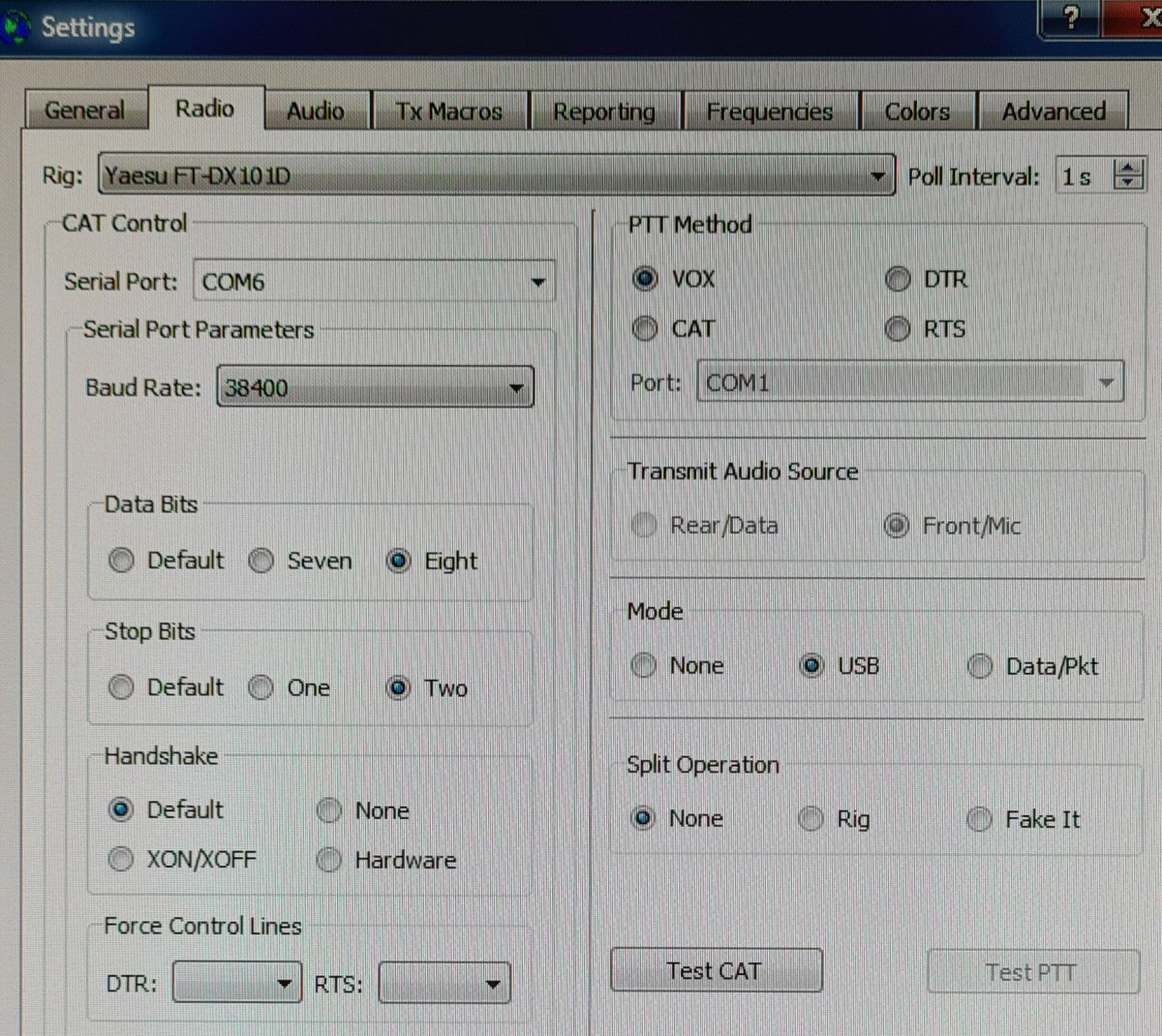Open the PTT Port COM1 dropdown
This screenshot has width=1162, height=1036.
910,382
